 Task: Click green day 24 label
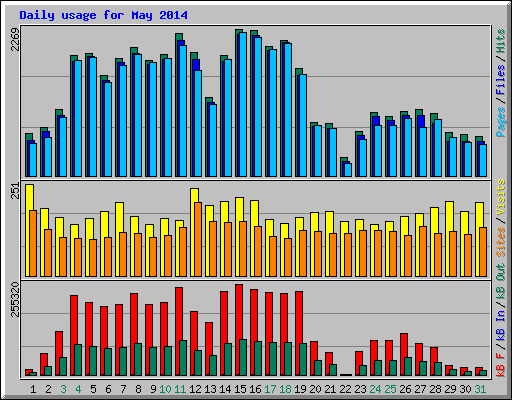[x=375, y=389]
